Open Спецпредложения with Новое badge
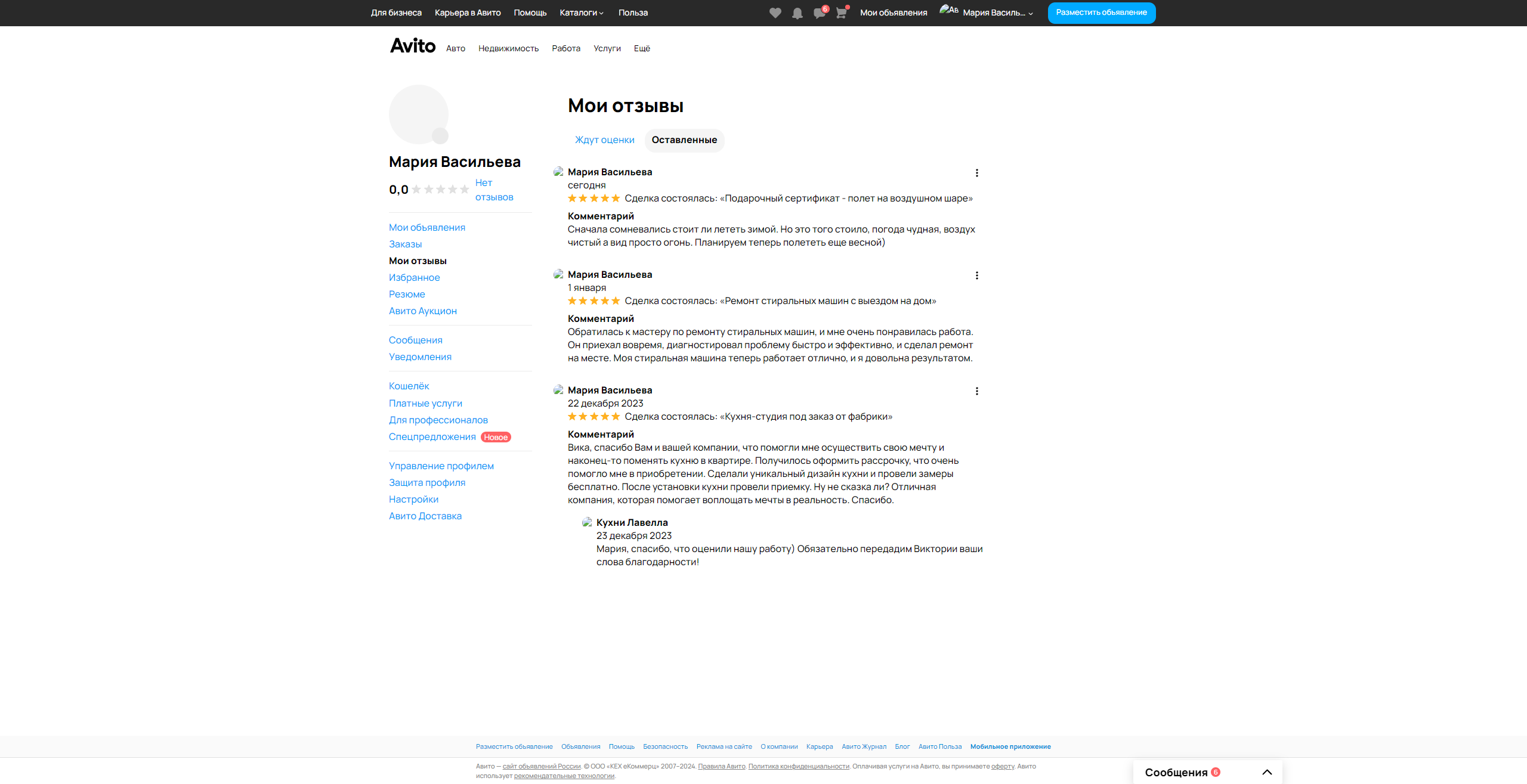The height and width of the screenshot is (784, 1527). pyautogui.click(x=432, y=437)
